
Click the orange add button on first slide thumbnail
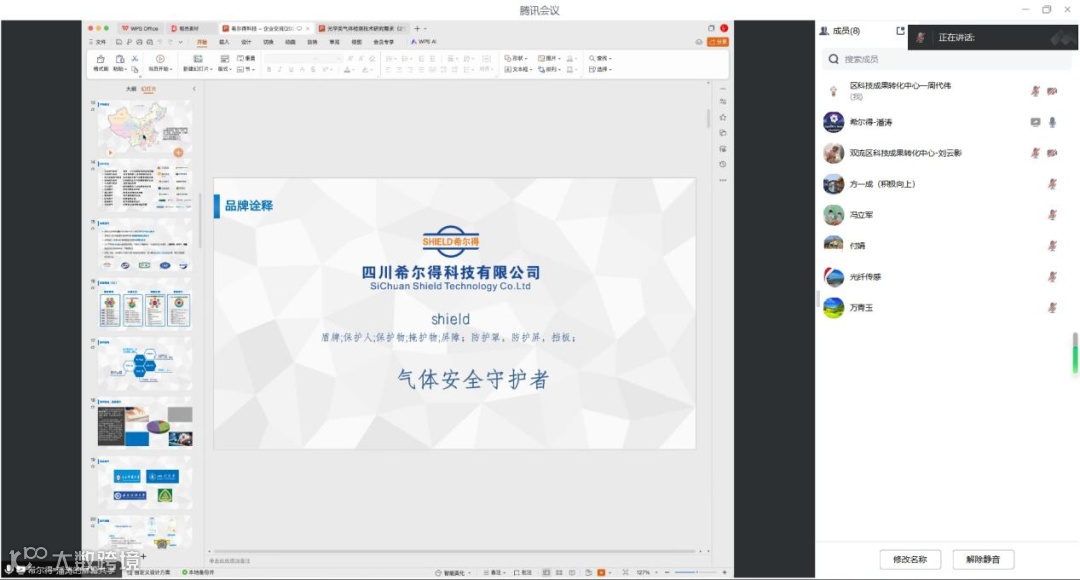coord(178,152)
